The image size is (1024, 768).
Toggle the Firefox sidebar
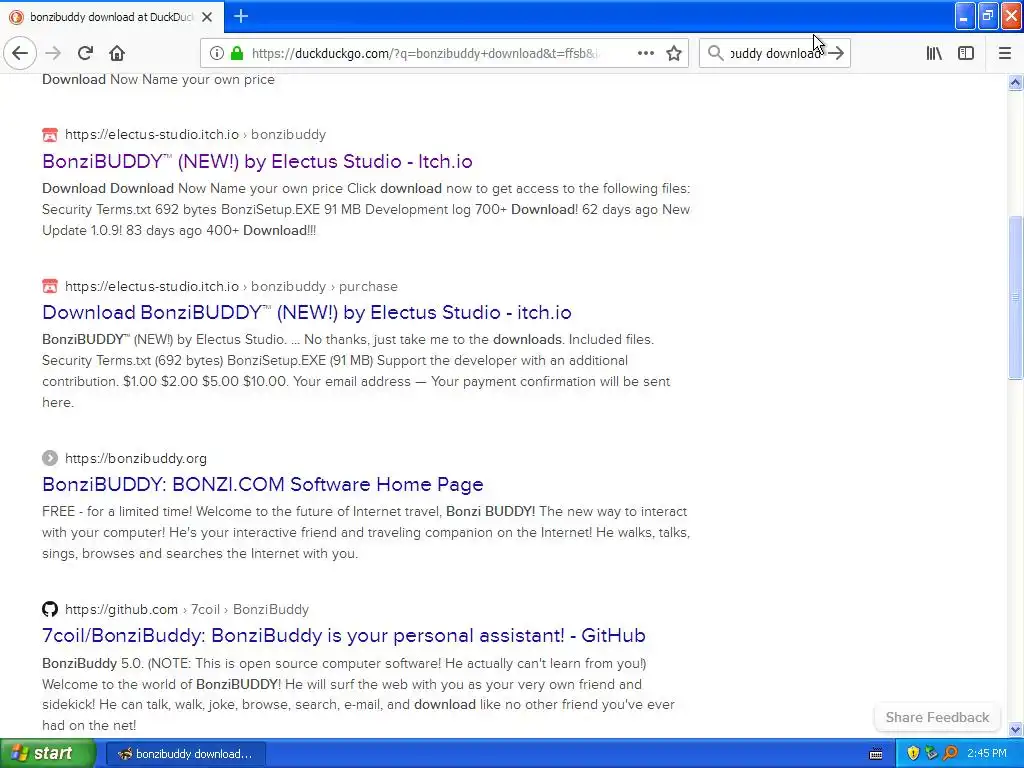click(966, 53)
